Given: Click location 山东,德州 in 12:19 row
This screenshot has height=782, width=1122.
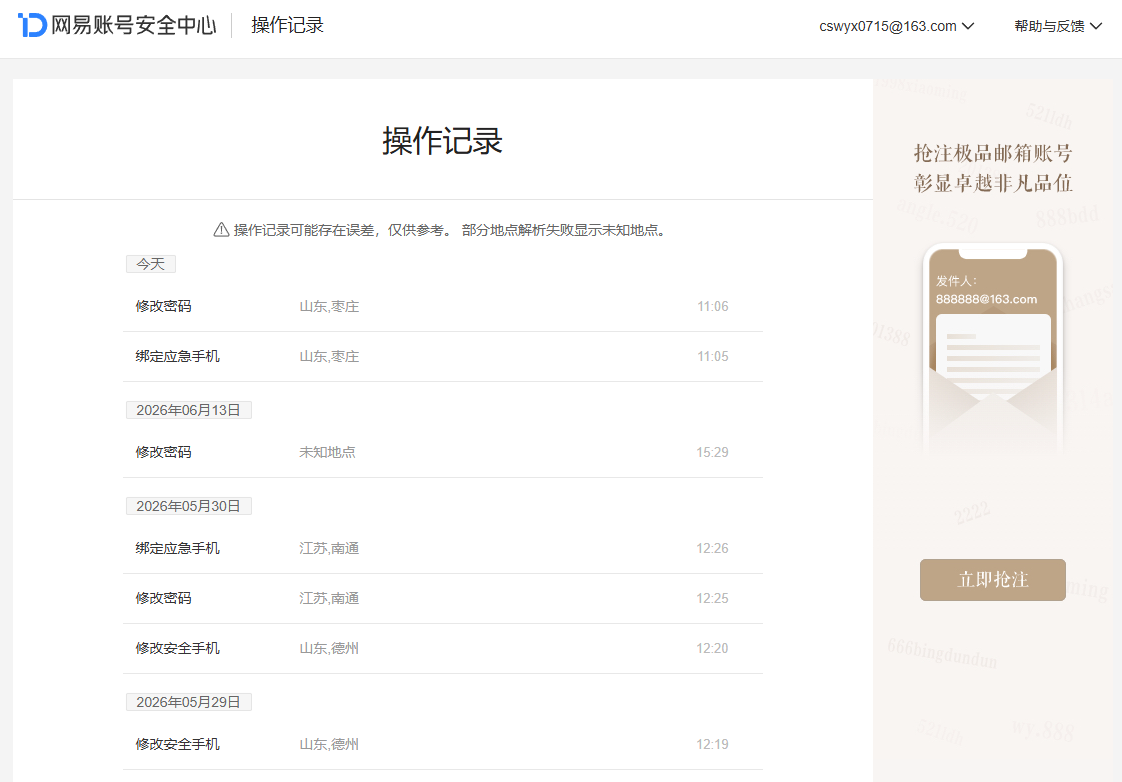Looking at the screenshot, I should (x=329, y=744).
